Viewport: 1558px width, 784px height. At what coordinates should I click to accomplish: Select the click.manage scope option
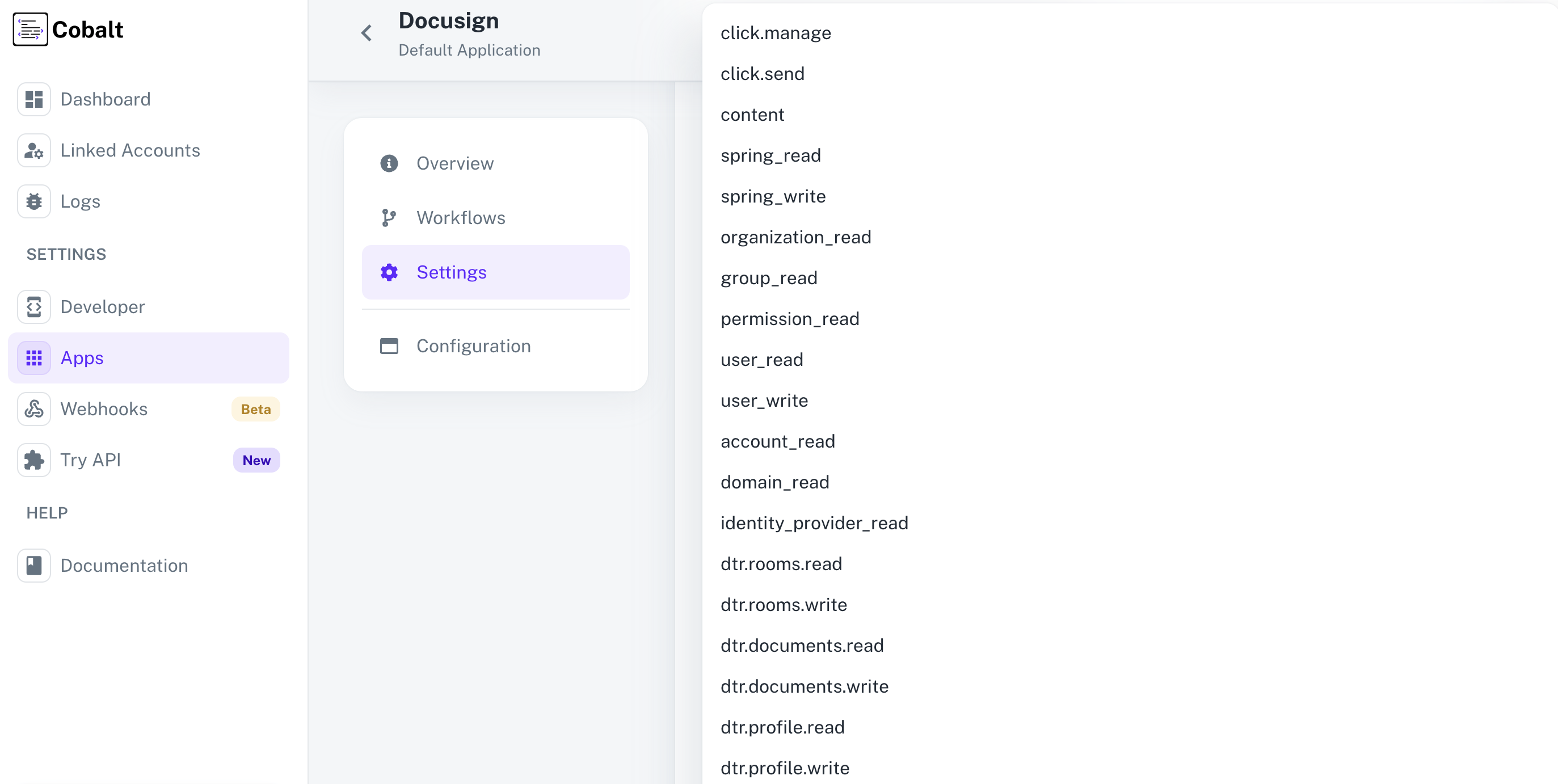(776, 33)
